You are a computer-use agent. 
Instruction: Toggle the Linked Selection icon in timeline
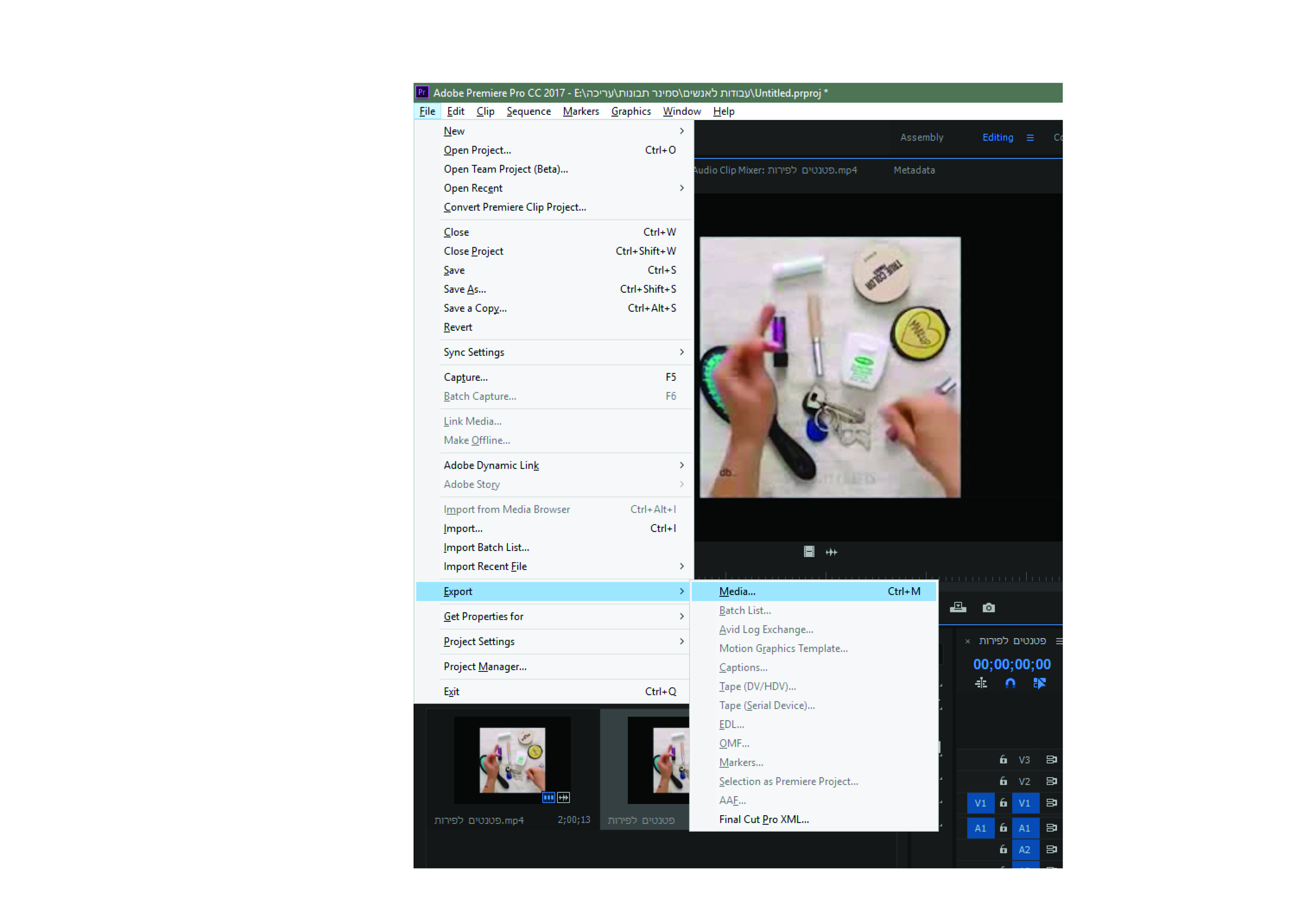[x=1039, y=683]
